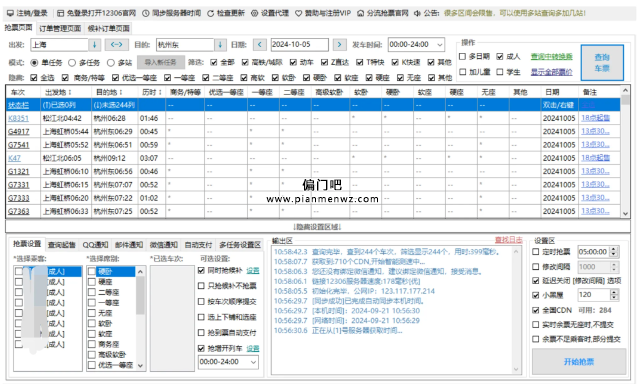Go to the previous date

[260, 44]
